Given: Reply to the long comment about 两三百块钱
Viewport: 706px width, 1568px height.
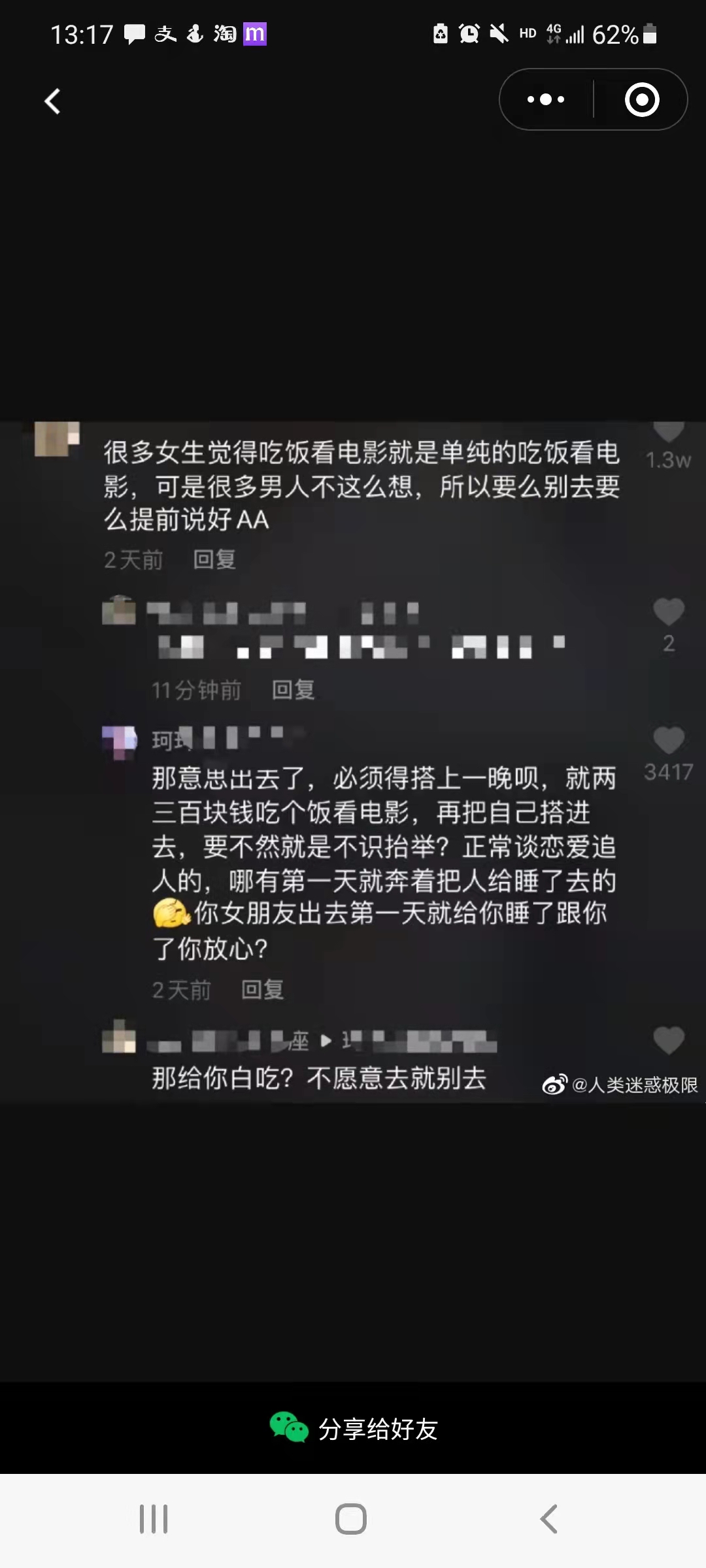Looking at the screenshot, I should (x=262, y=989).
